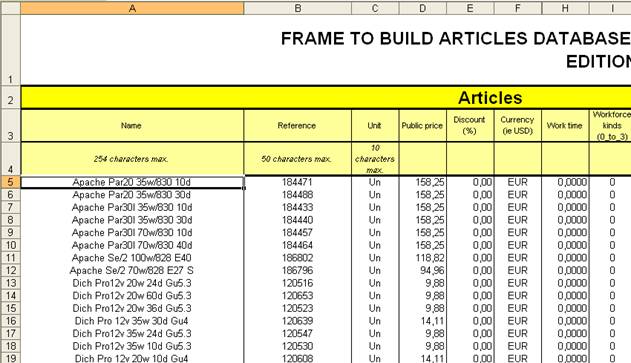Click the Name column heading cell
Image resolution: width=631 pixels, height=363 pixels.
pos(132,126)
